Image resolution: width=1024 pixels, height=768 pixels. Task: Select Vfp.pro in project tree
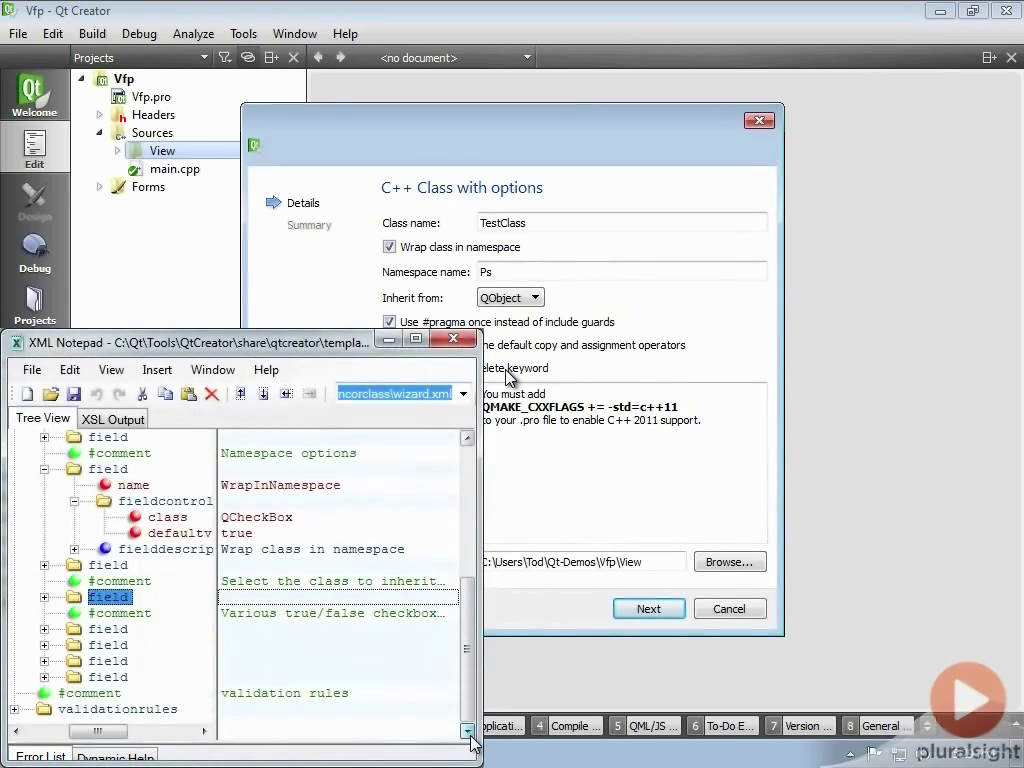point(151,97)
